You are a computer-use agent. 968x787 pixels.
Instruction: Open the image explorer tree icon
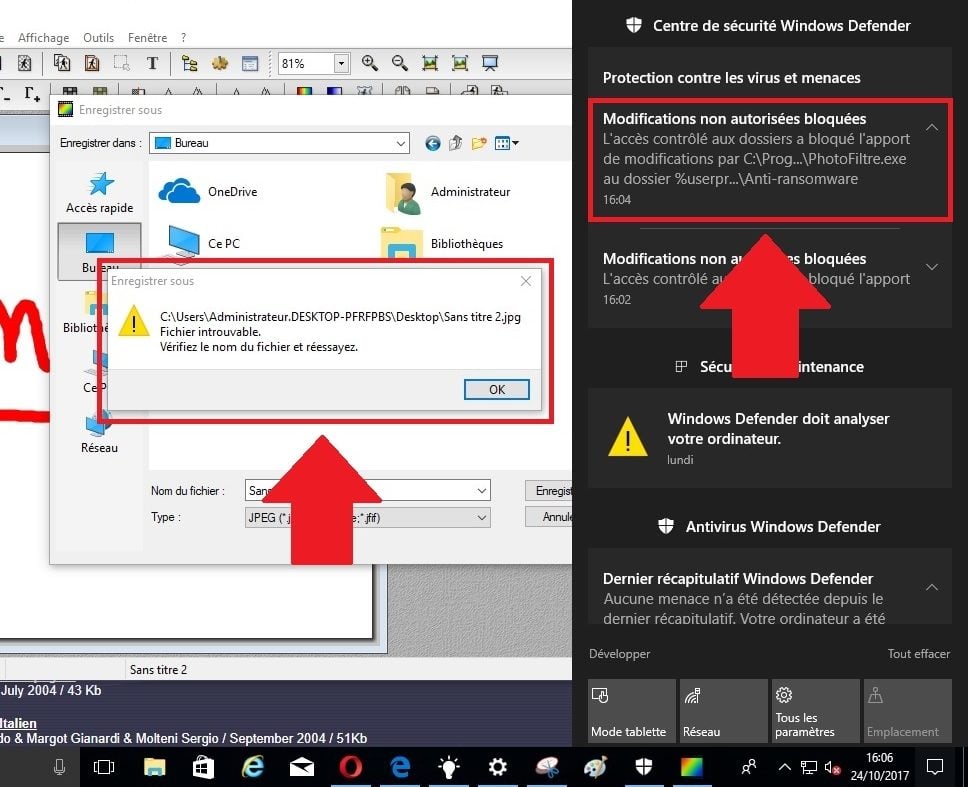point(190,63)
